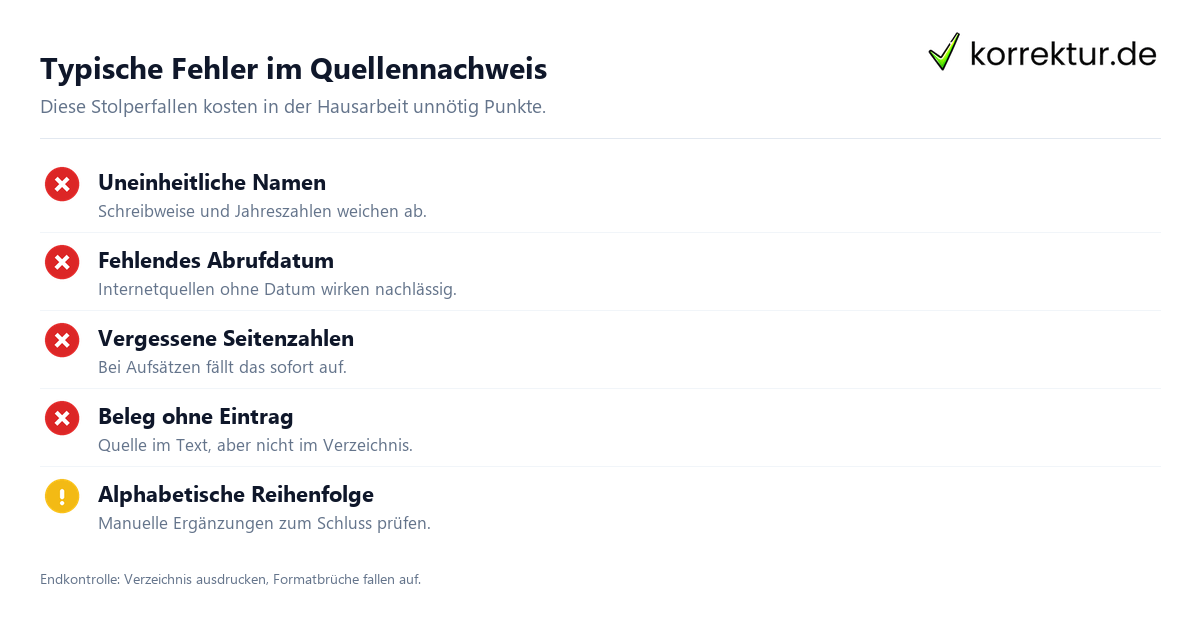Viewport: 1200px width, 630px height.
Task: Click the text Bei Aufsätzen fällt das sofort auf
Action: [x=222, y=368]
